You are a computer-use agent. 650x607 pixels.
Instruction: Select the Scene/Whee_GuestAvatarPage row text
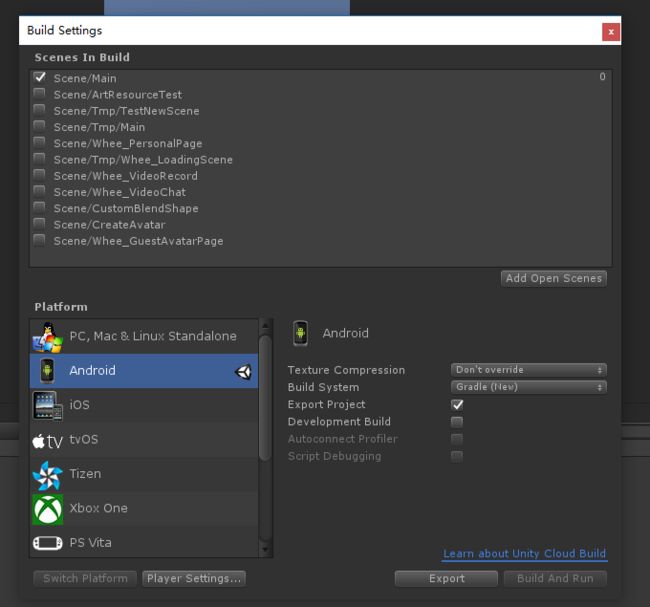(138, 241)
